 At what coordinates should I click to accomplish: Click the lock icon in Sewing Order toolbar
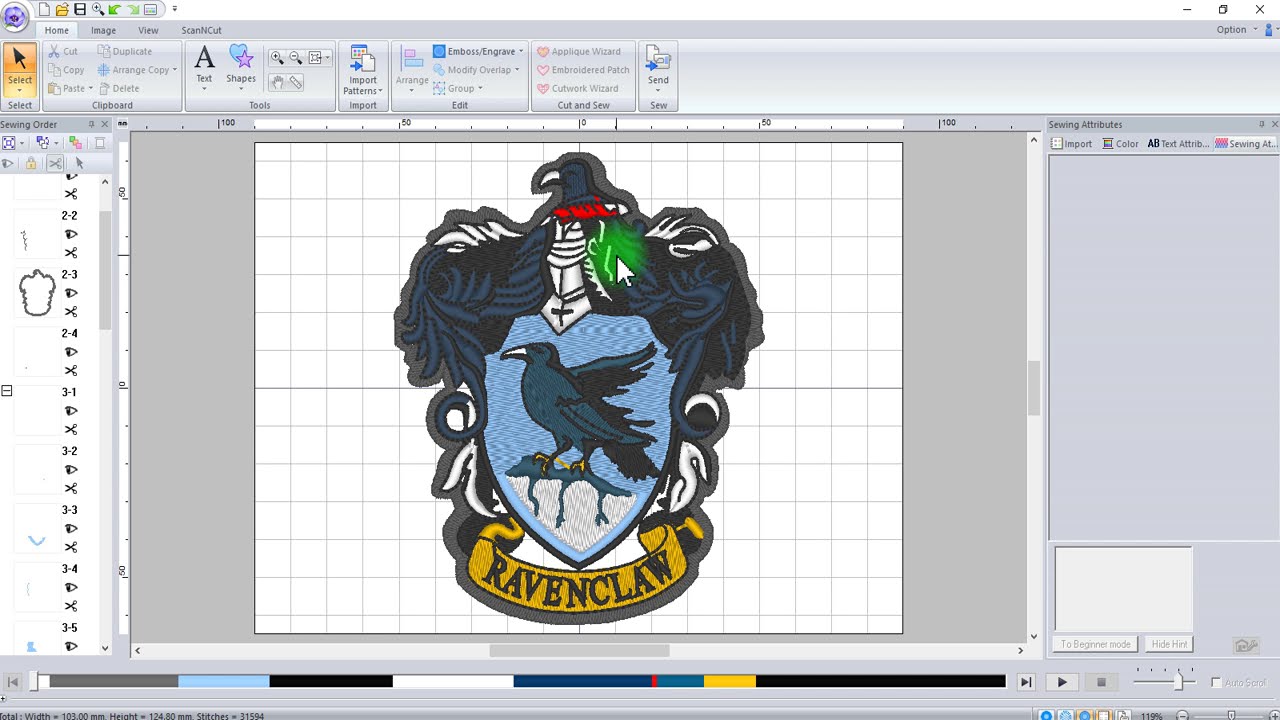[x=31, y=163]
